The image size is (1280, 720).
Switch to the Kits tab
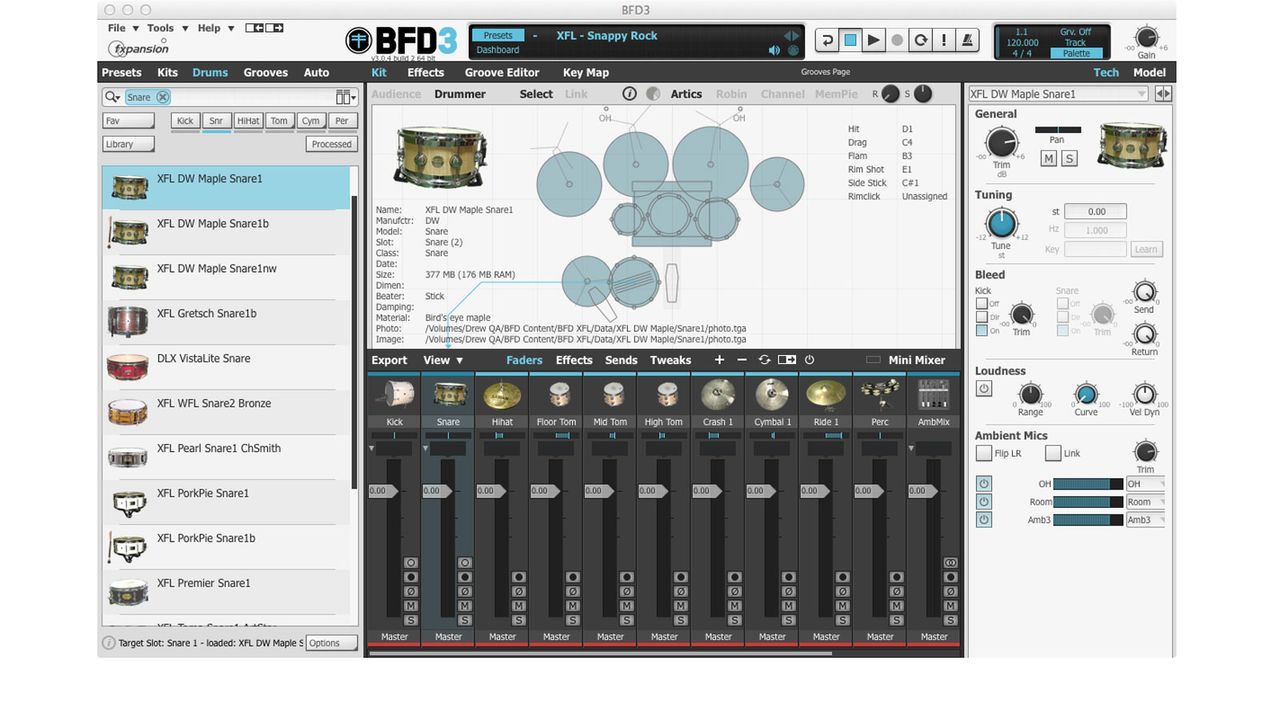pos(167,72)
